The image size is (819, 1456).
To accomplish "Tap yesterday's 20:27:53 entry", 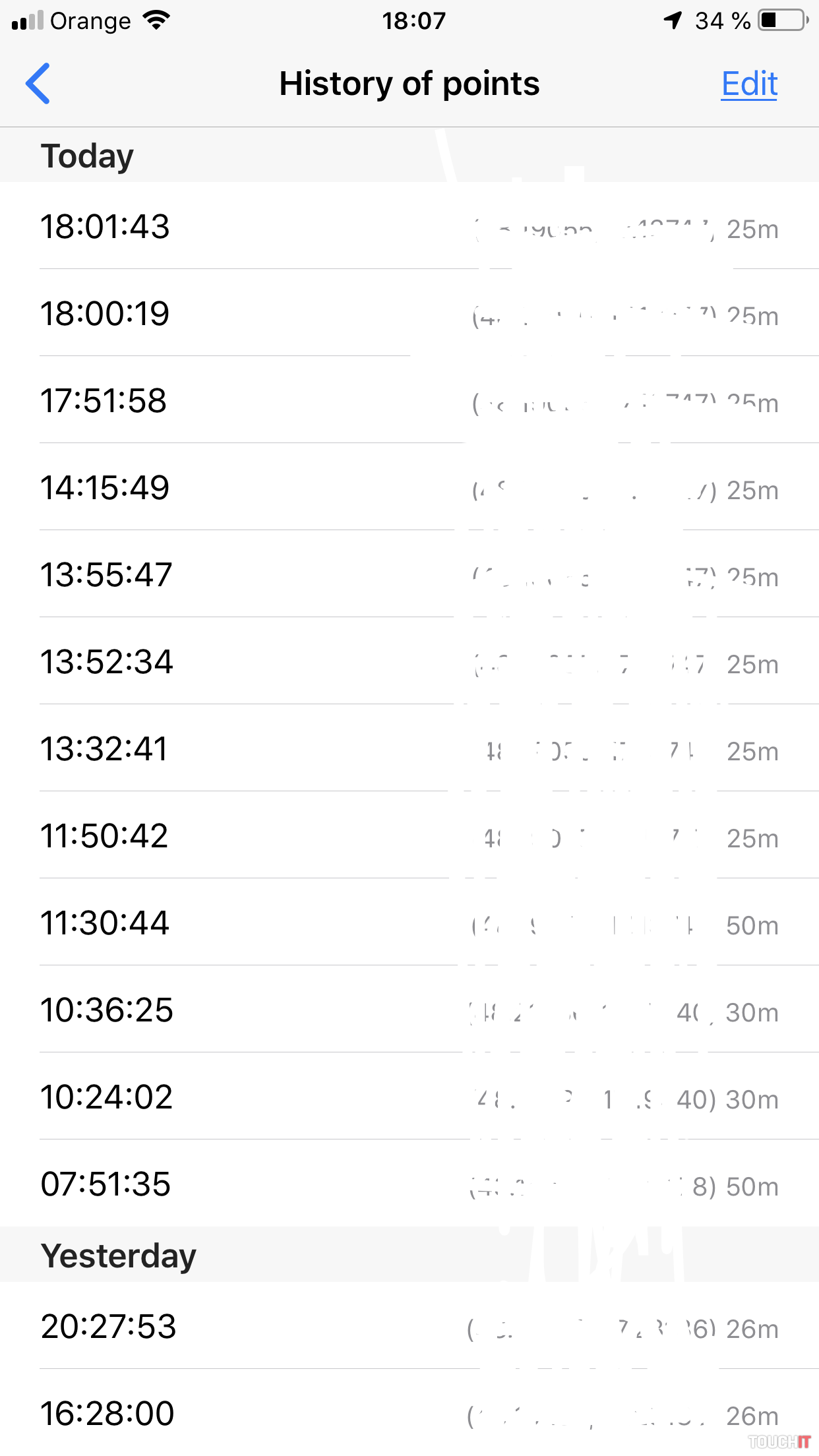I will [409, 1326].
